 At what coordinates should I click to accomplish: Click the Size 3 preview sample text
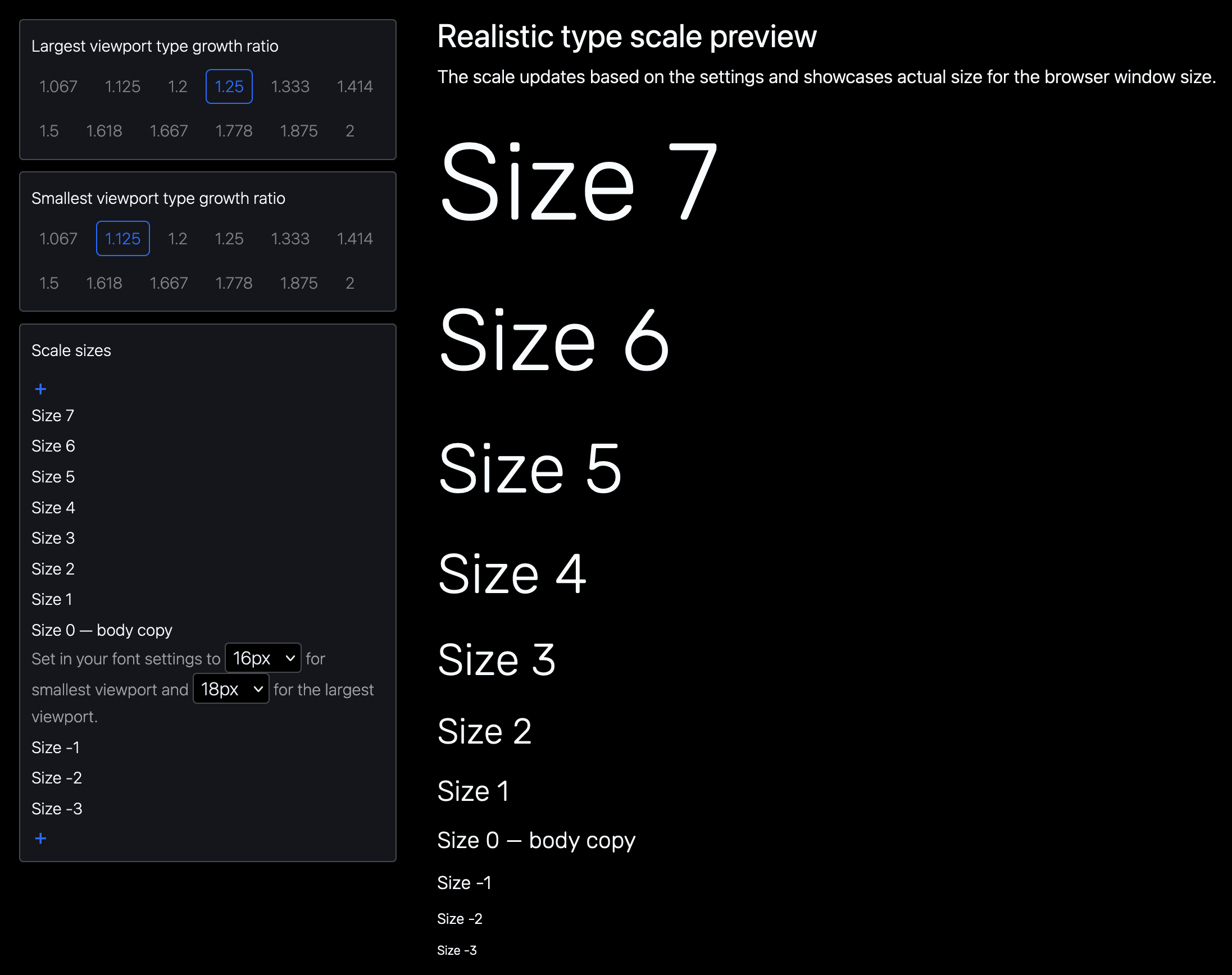coord(496,660)
